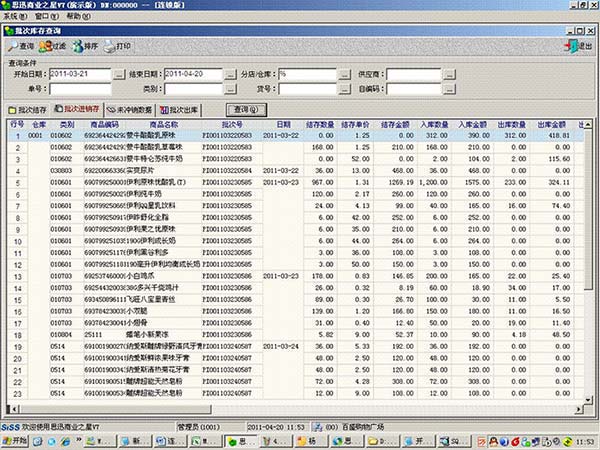Click the 批次号 column header

(x=232, y=124)
